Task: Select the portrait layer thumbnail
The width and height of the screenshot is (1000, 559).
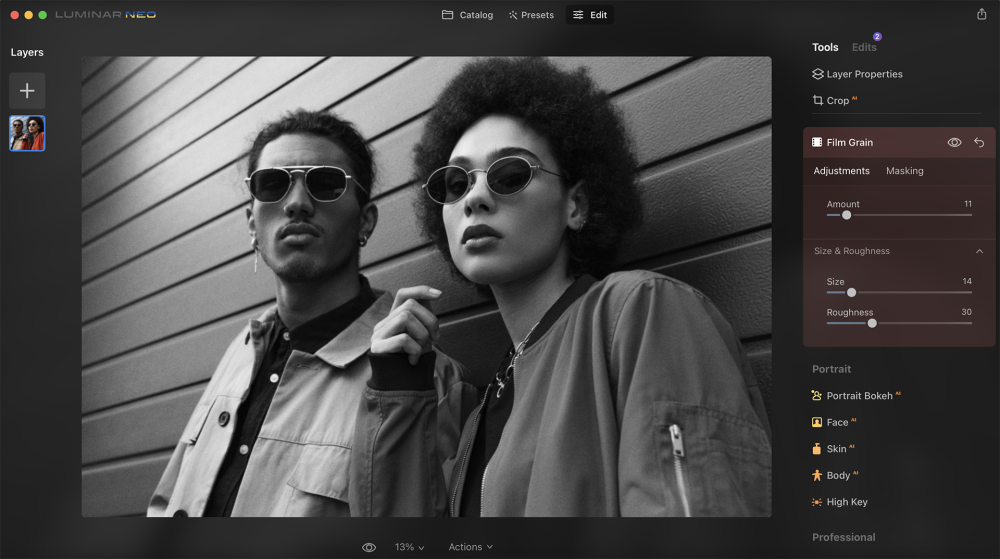Action: pyautogui.click(x=27, y=133)
